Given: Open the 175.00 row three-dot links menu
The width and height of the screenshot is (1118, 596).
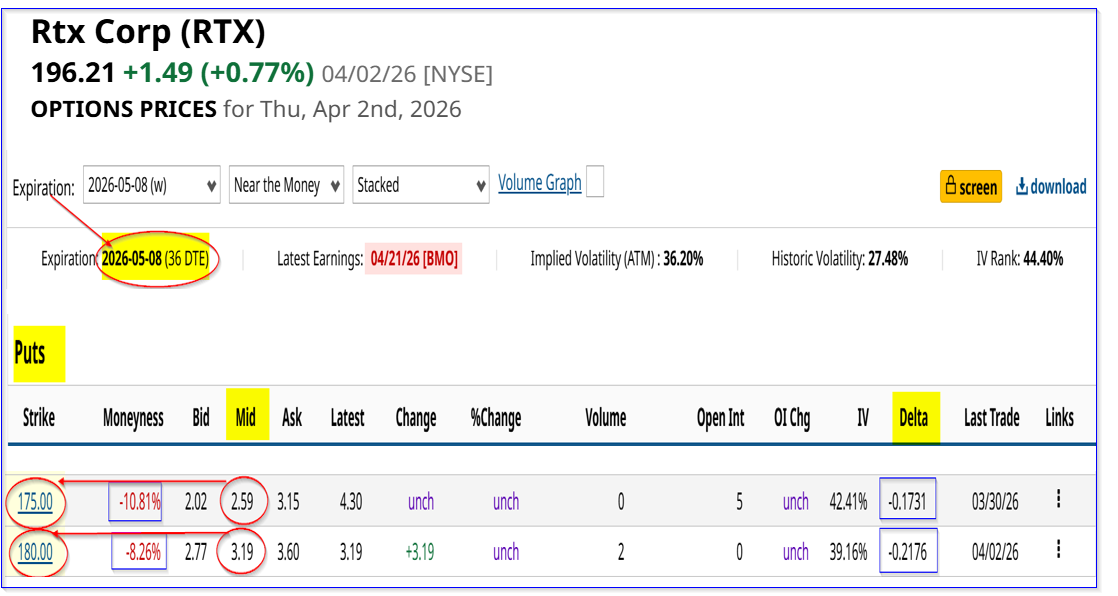Looking at the screenshot, I should (x=1058, y=500).
